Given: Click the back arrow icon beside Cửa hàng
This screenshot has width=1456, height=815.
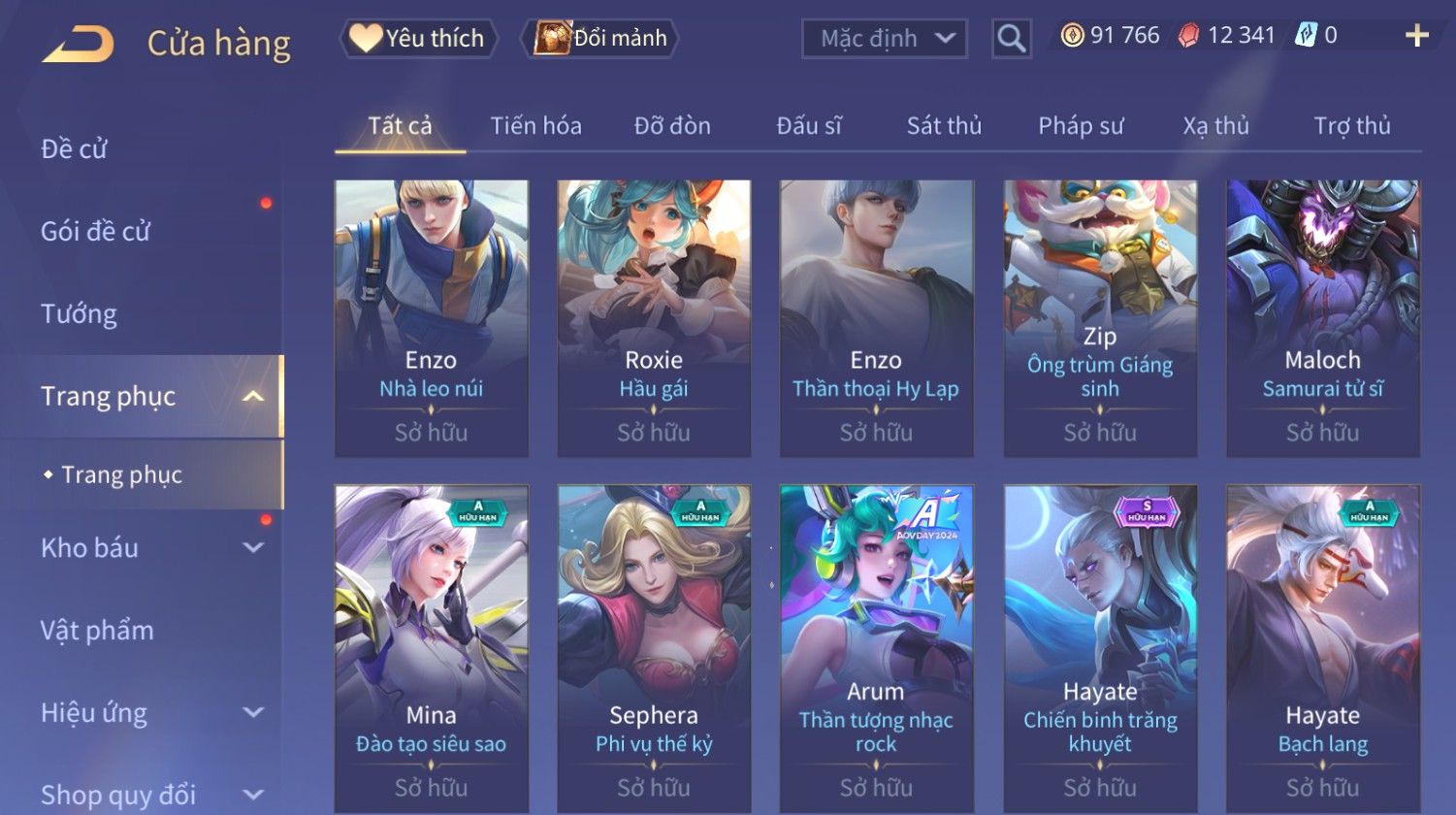Looking at the screenshot, I should click(78, 44).
